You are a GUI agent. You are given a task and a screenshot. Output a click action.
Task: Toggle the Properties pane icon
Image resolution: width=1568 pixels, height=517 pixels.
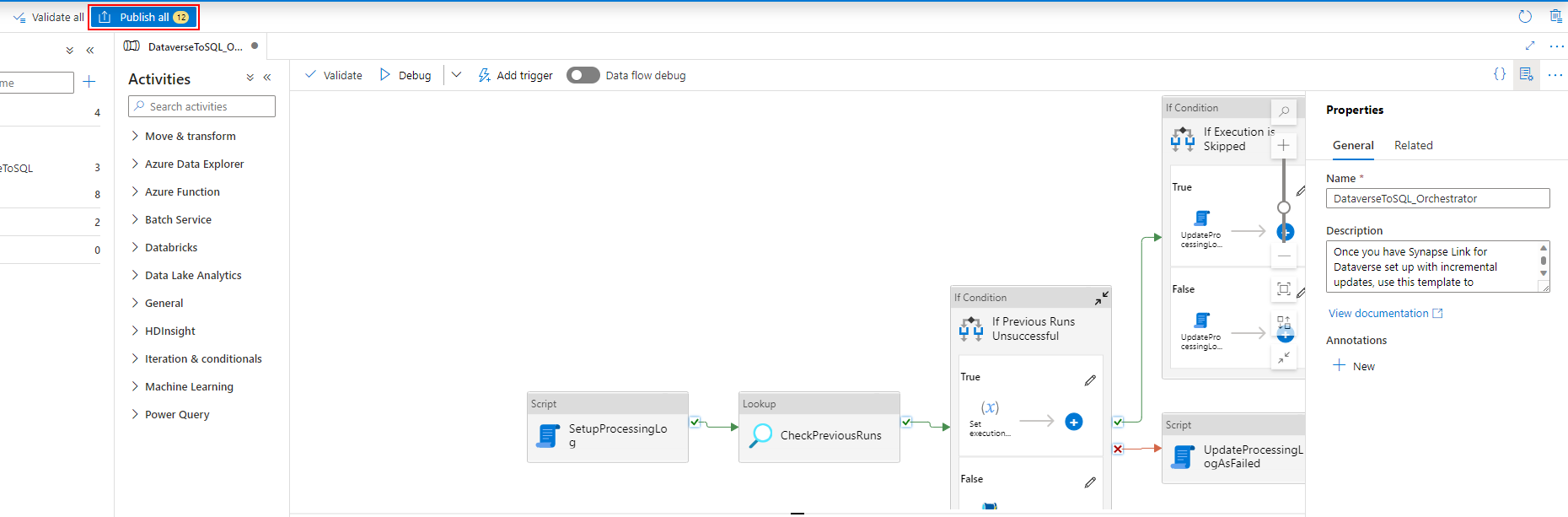click(x=1527, y=74)
